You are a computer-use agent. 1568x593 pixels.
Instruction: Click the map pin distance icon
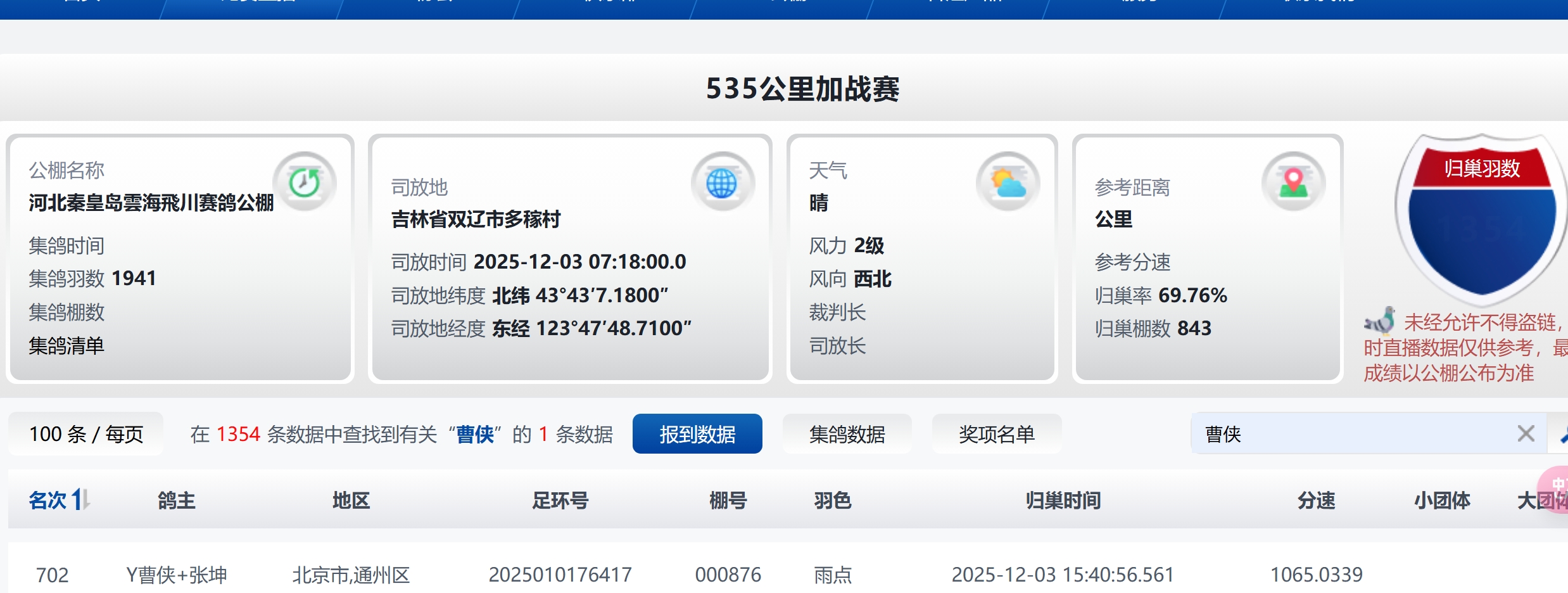1293,184
